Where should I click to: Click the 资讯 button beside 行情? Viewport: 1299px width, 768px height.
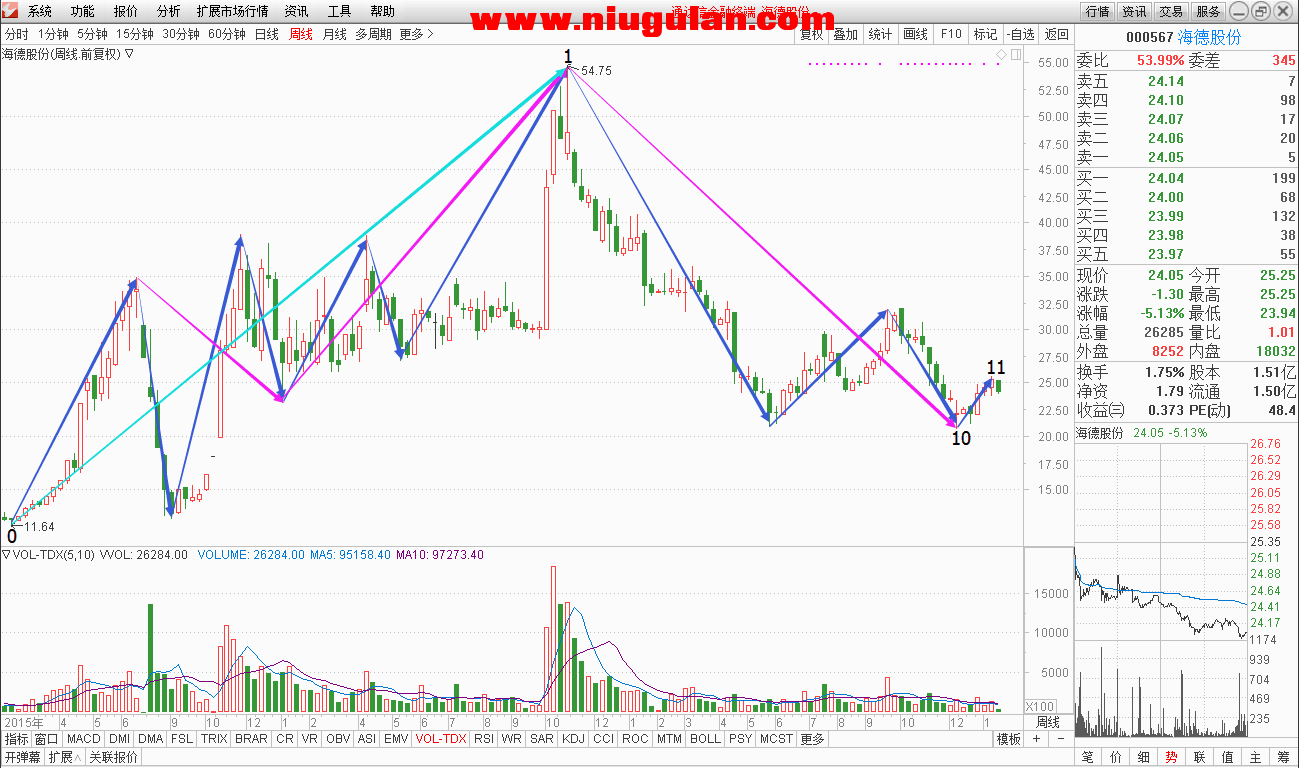tap(1134, 11)
